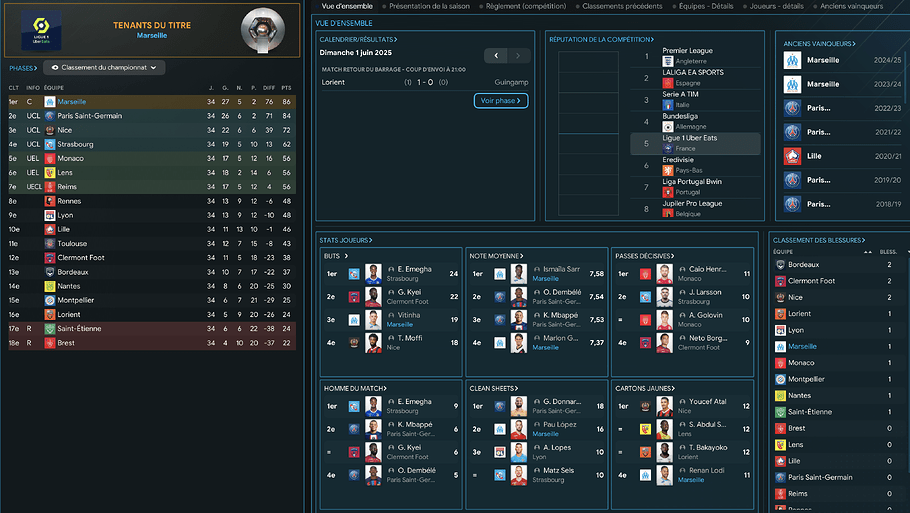Expand the Phases section link

coord(23,68)
